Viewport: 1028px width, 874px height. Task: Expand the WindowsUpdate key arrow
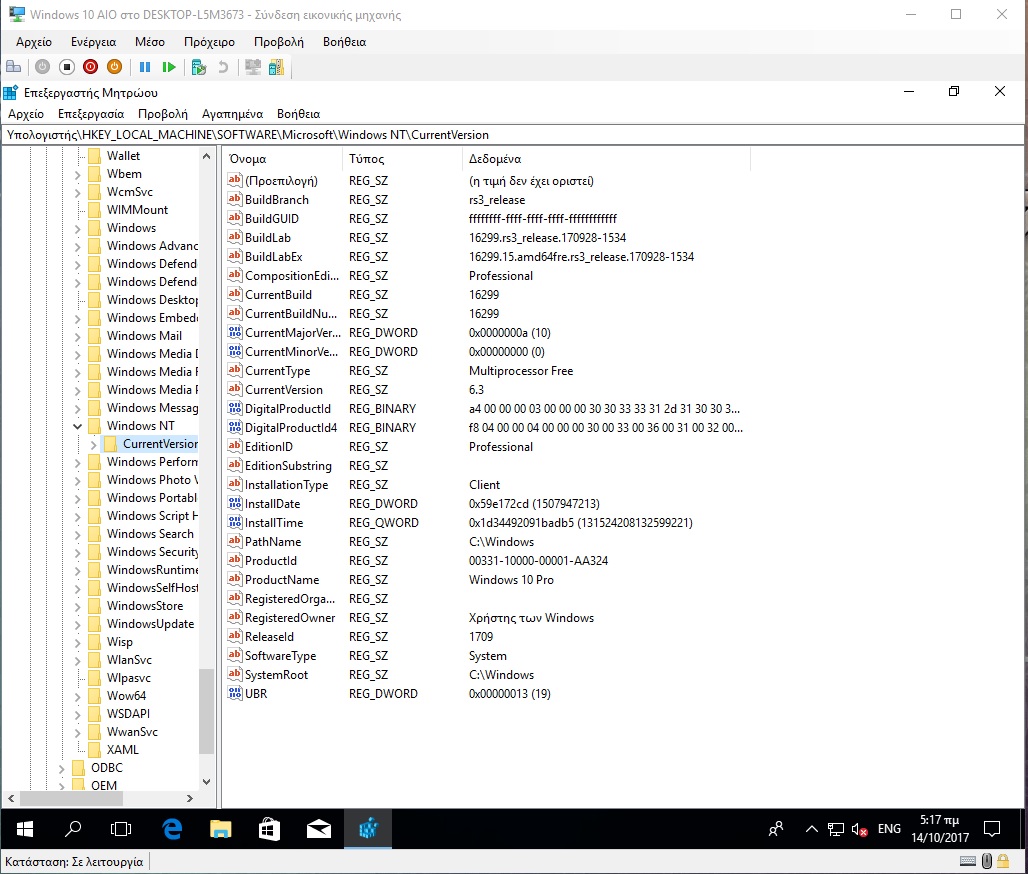coord(77,624)
